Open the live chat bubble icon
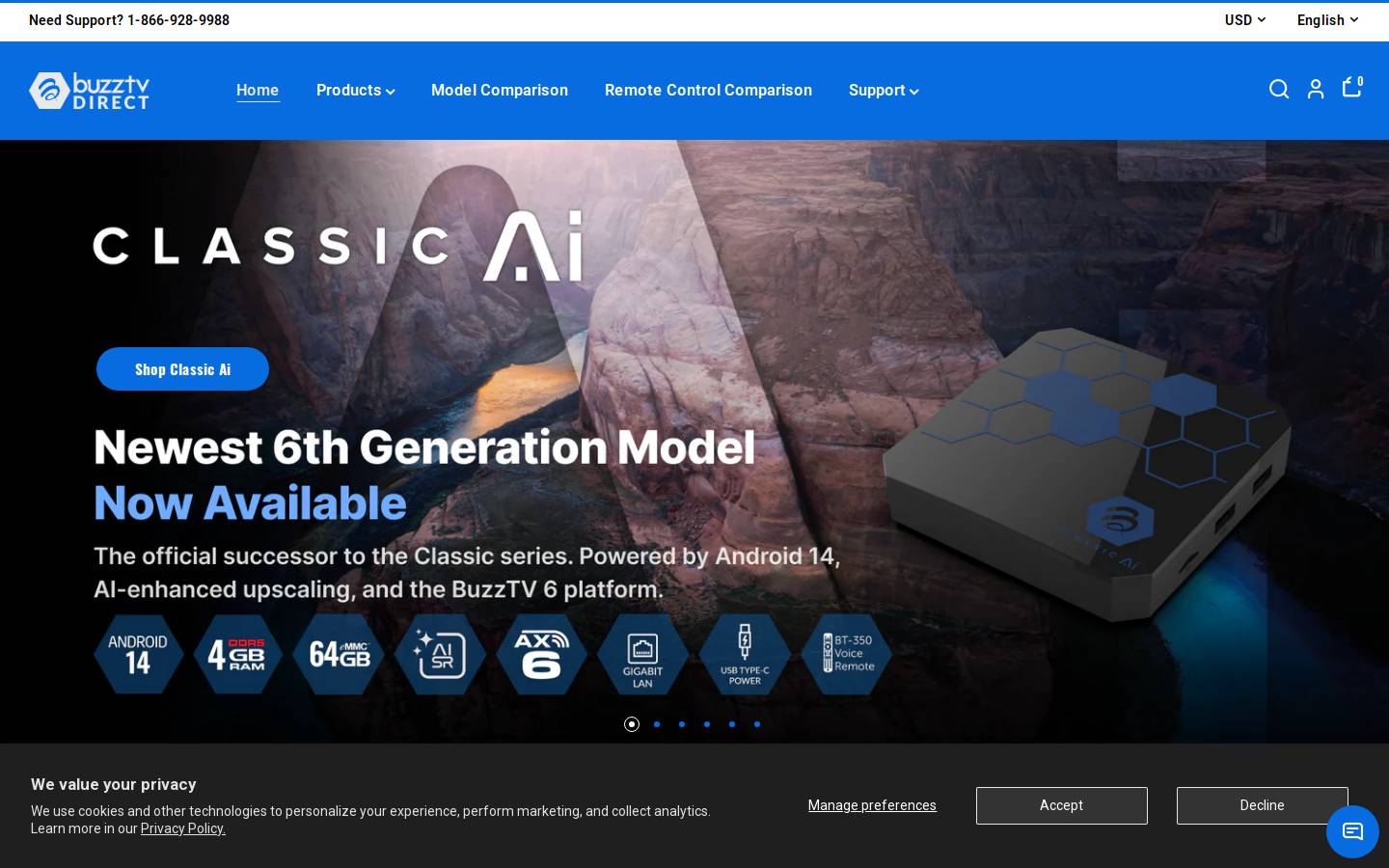The height and width of the screenshot is (868, 1389). click(x=1352, y=831)
